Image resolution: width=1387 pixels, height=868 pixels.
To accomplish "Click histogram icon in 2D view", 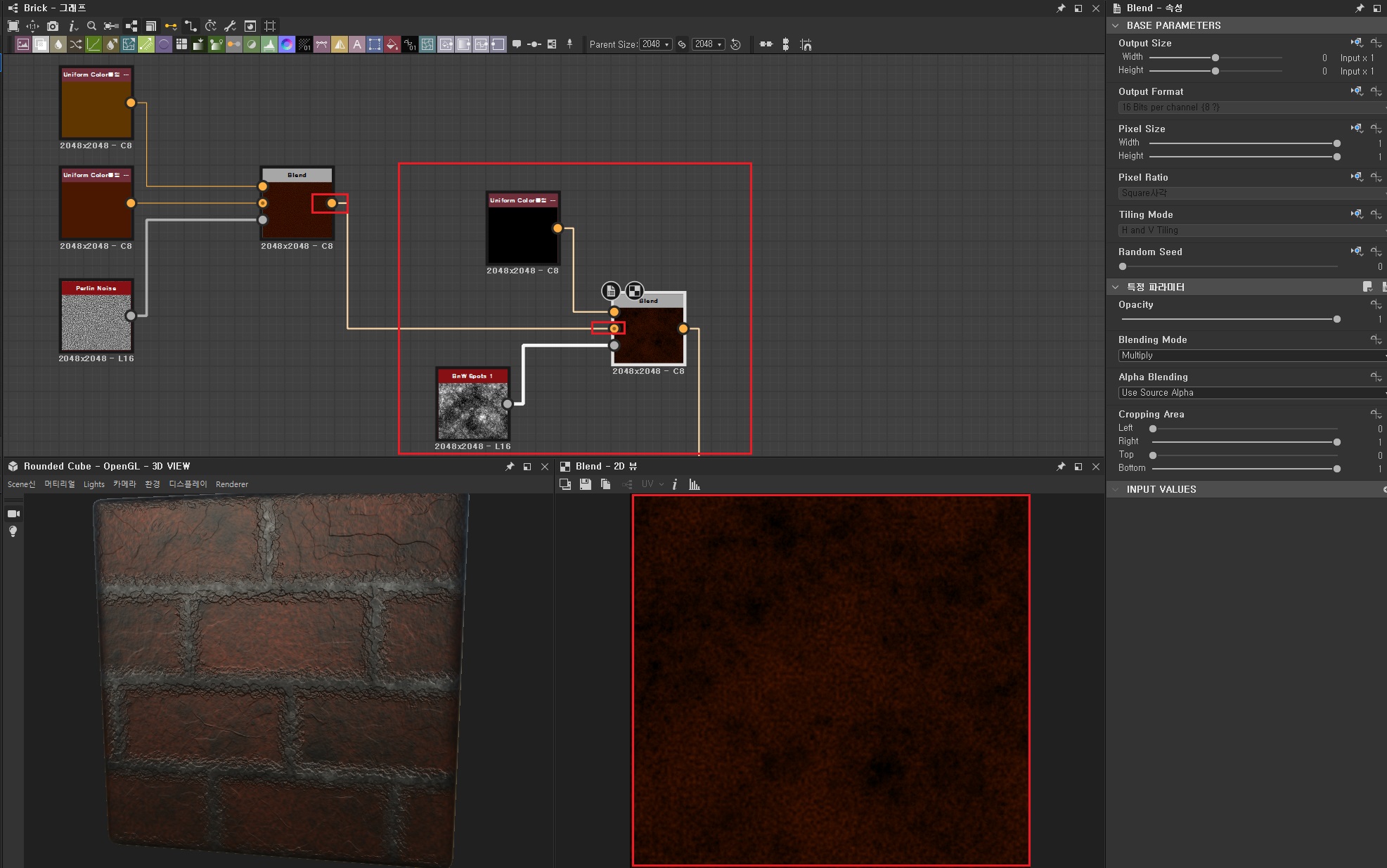I will (695, 484).
